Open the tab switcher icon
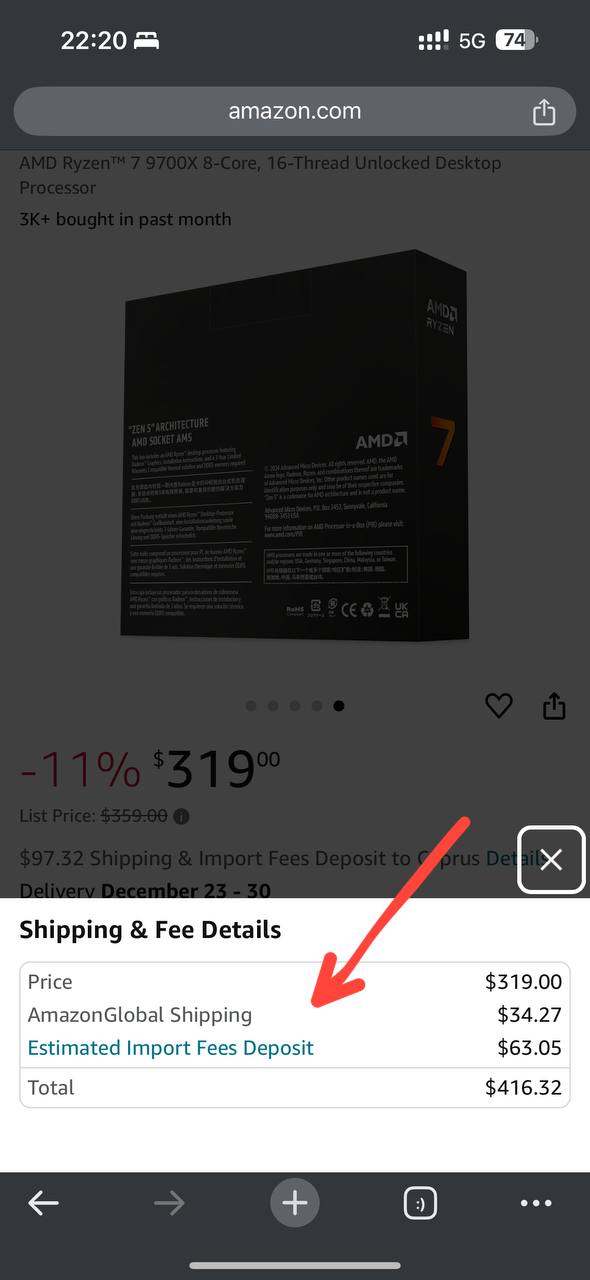 coord(420,1203)
